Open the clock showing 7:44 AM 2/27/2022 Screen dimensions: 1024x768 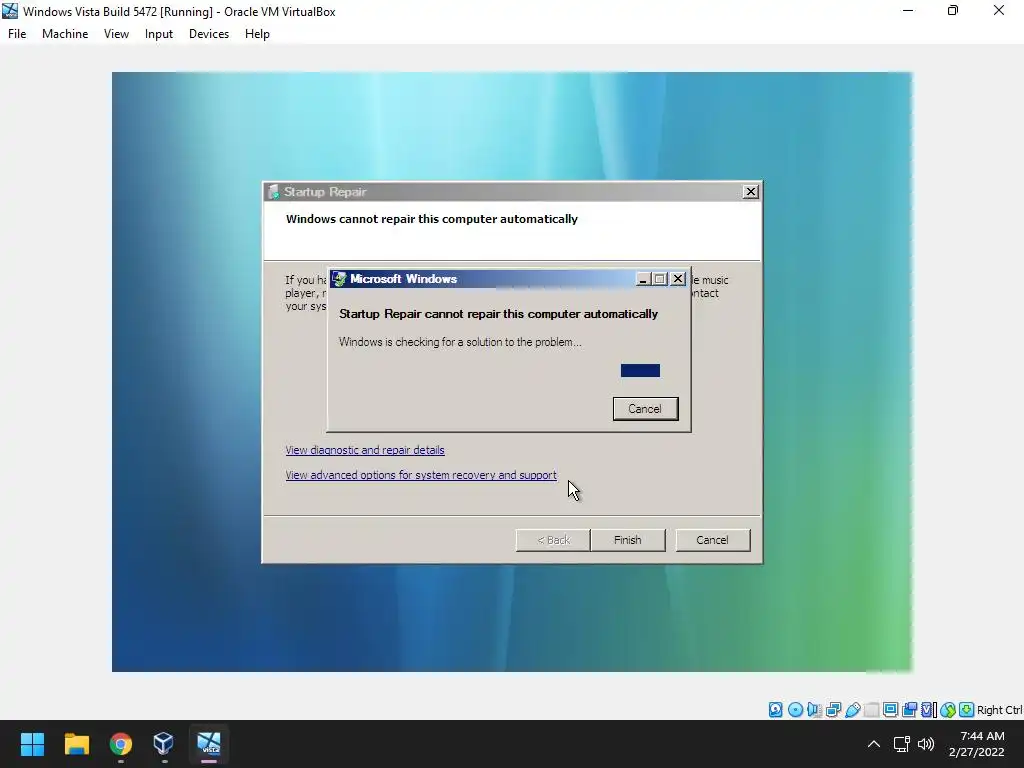pos(977,744)
